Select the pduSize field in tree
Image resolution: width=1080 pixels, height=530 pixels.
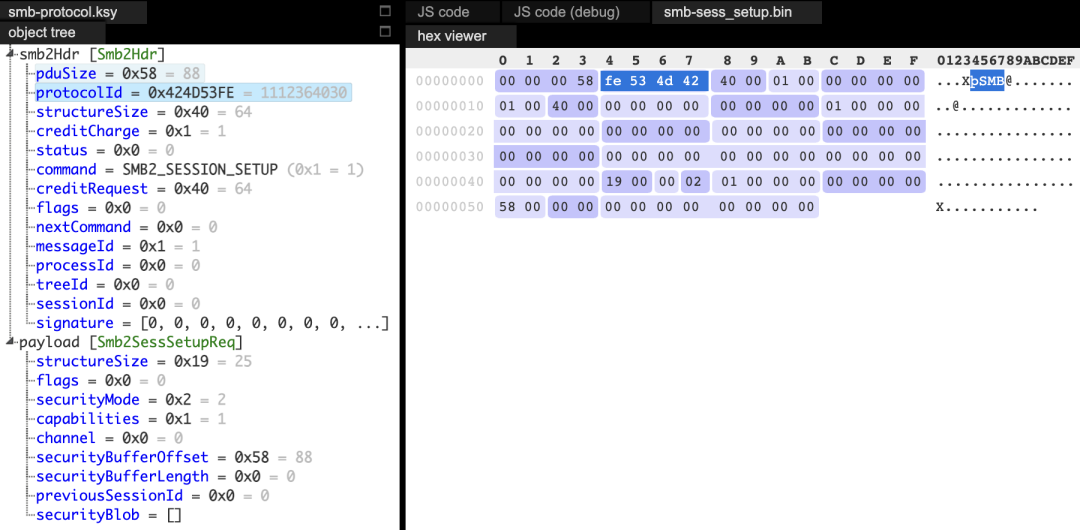point(120,73)
